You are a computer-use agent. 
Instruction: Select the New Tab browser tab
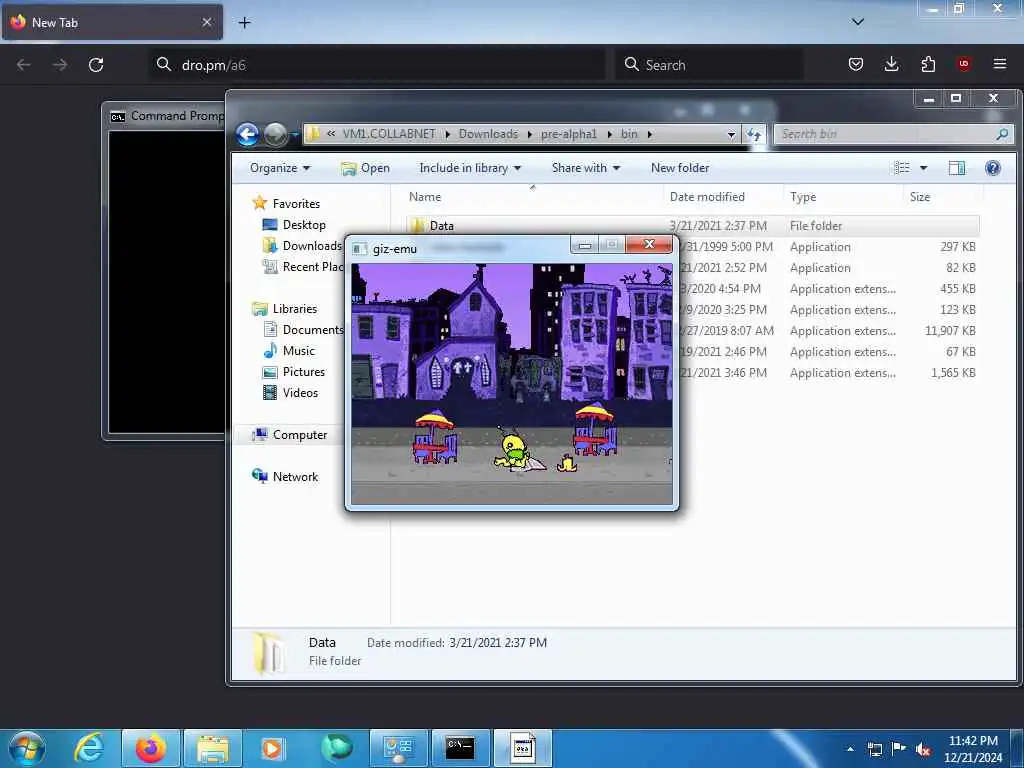112,22
